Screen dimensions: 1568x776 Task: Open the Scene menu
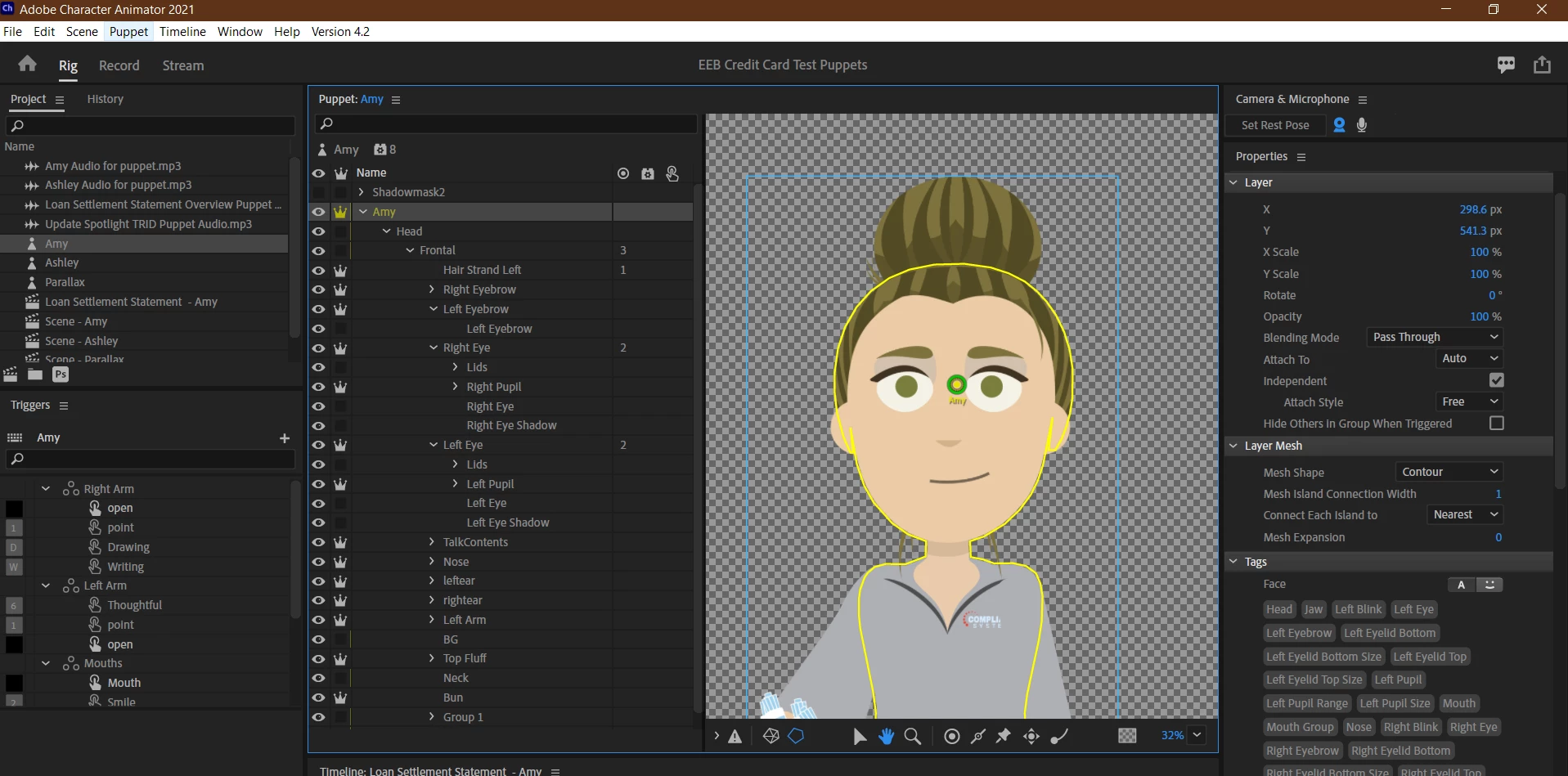pos(82,32)
